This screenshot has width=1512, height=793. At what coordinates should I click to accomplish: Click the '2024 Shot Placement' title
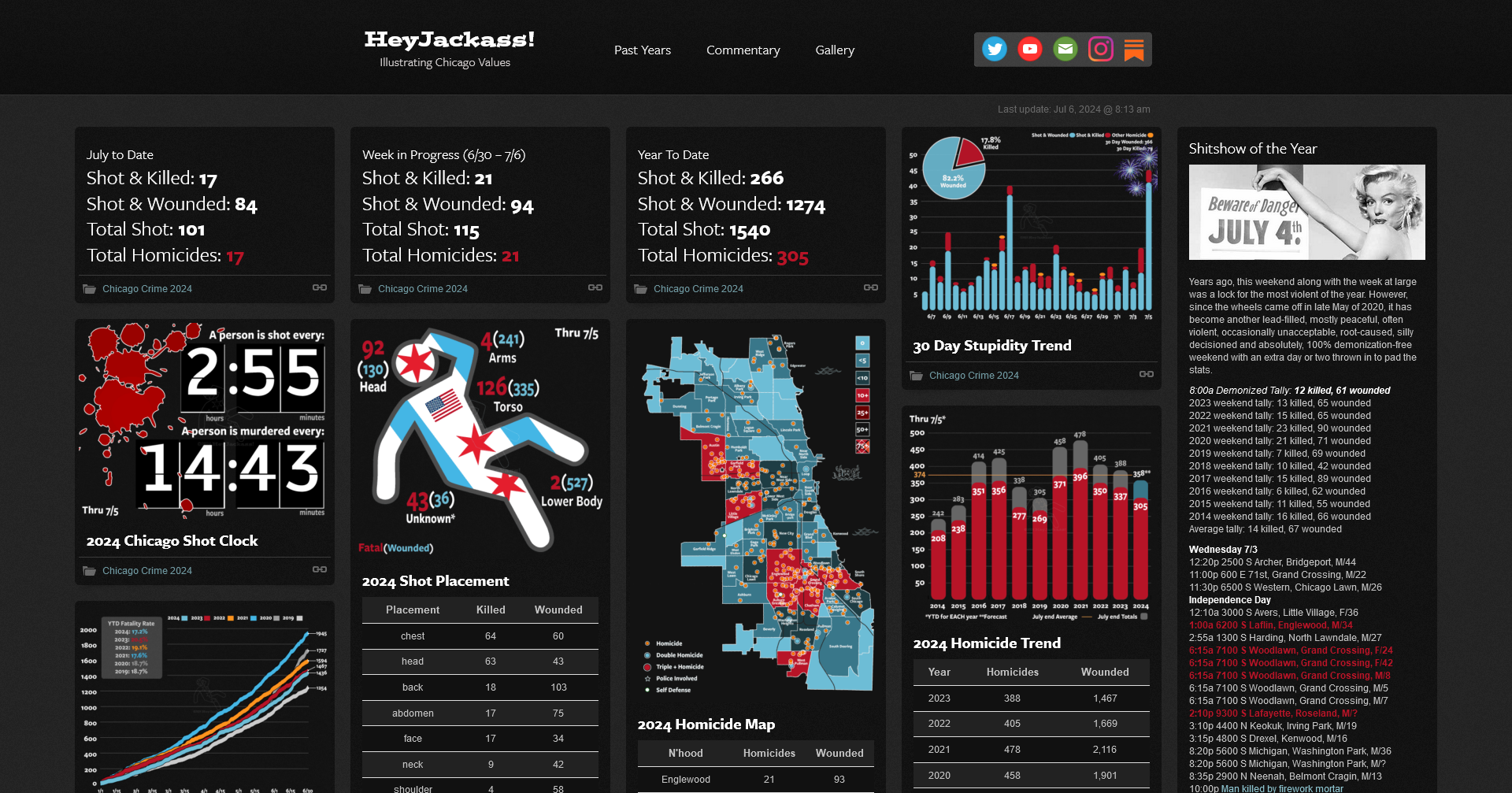pyautogui.click(x=435, y=581)
